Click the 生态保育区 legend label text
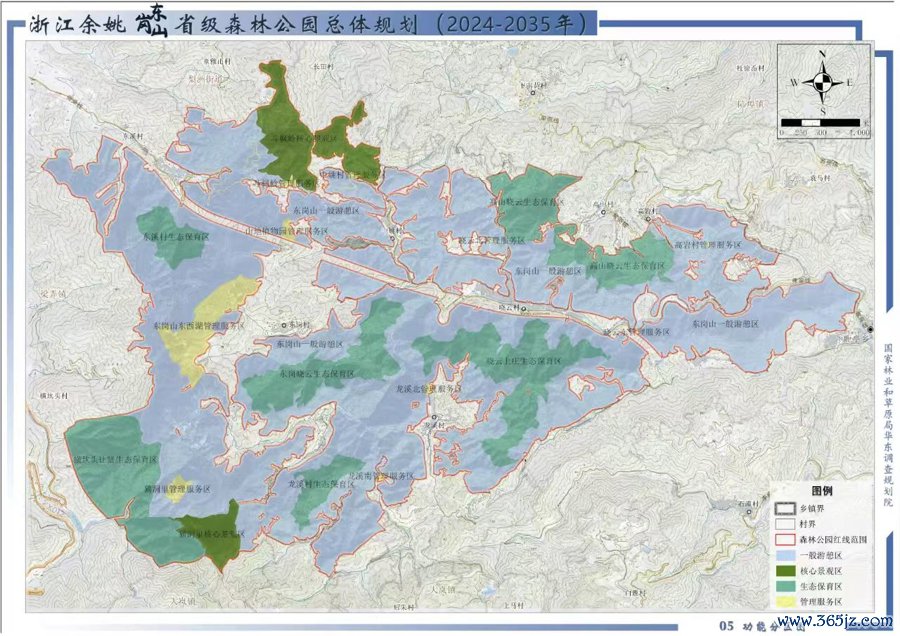 point(821,587)
